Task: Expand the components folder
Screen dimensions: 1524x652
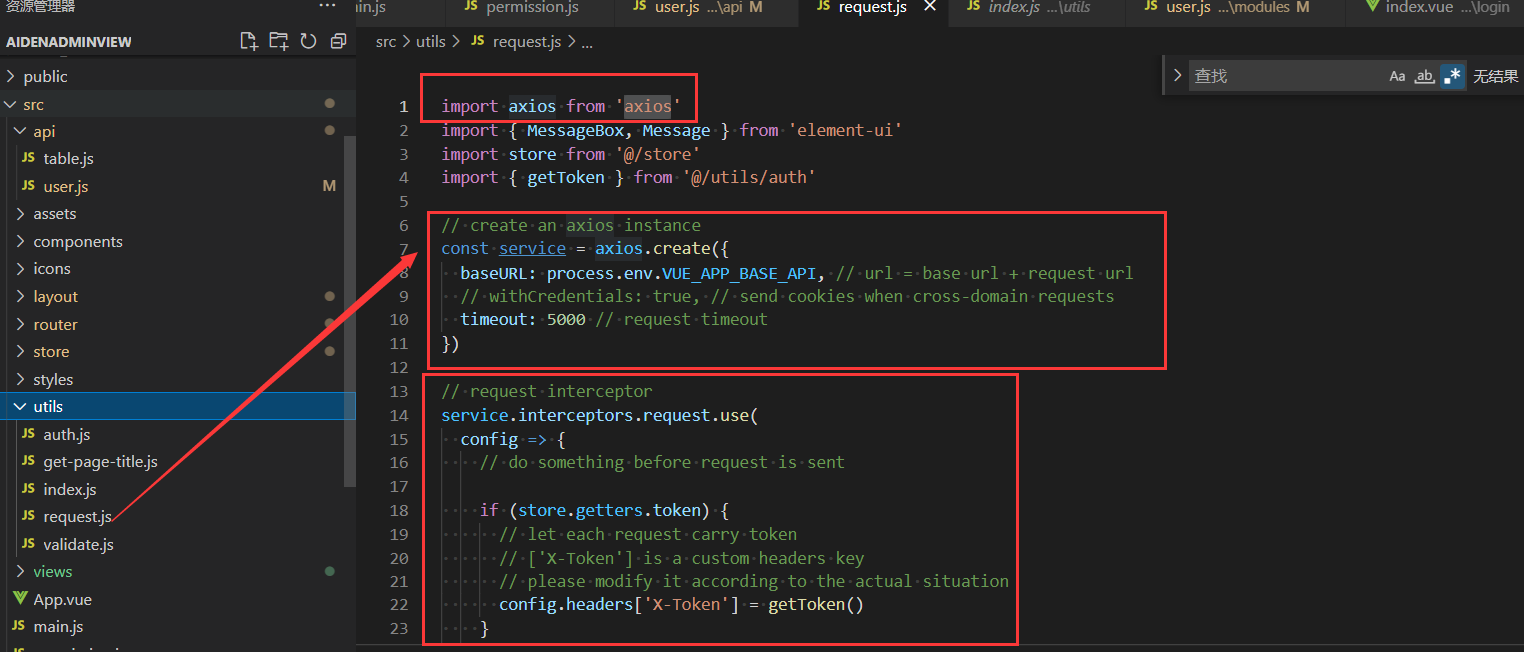Action: coord(78,242)
